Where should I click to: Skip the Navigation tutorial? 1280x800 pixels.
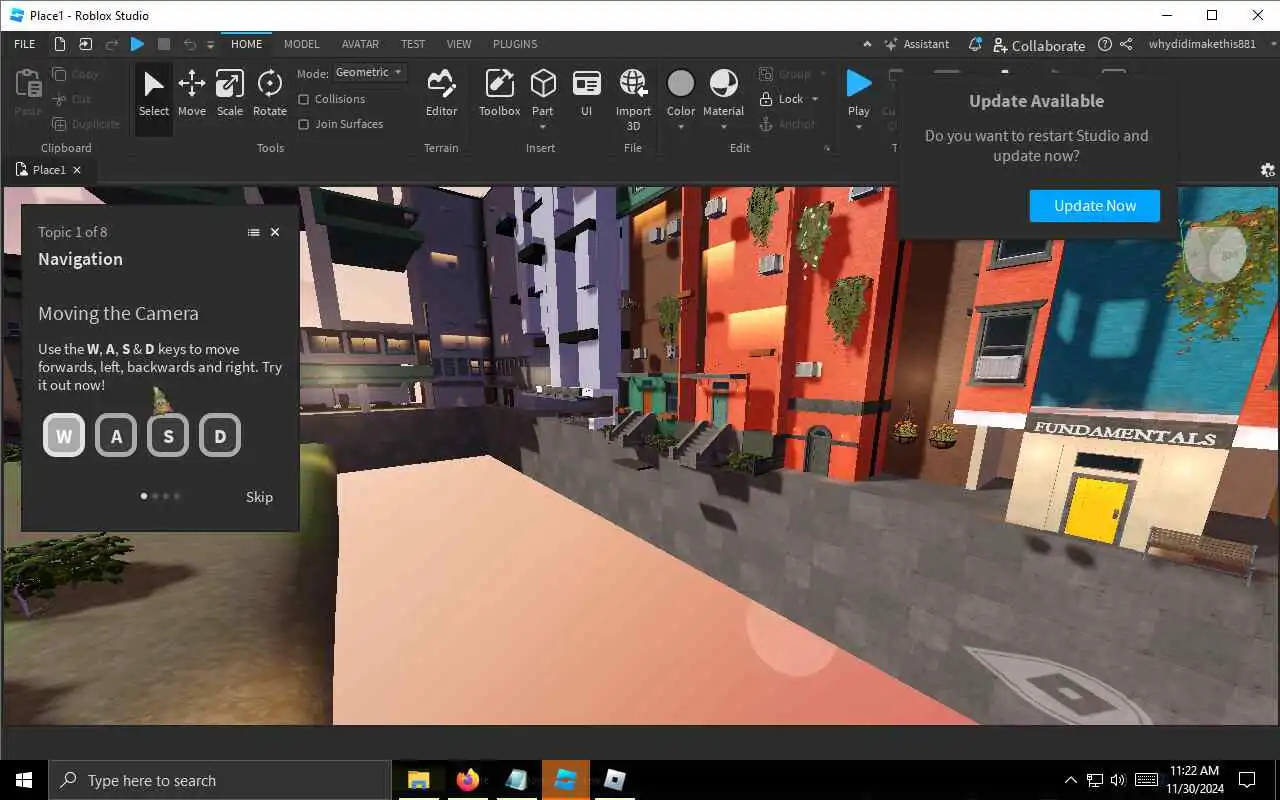pos(259,497)
